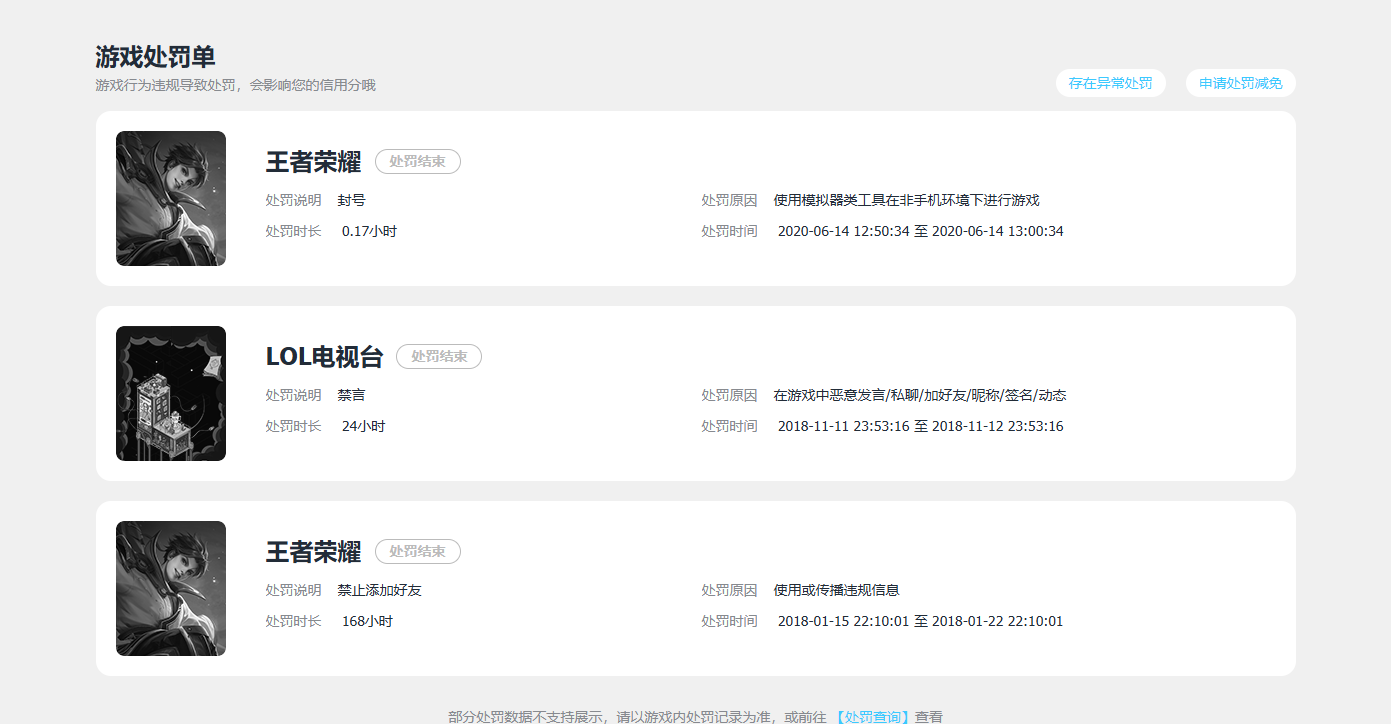Open the 王者荣耀 thumbnail in the 封号 card
Viewport: 1391px width, 724px height.
click(171, 198)
